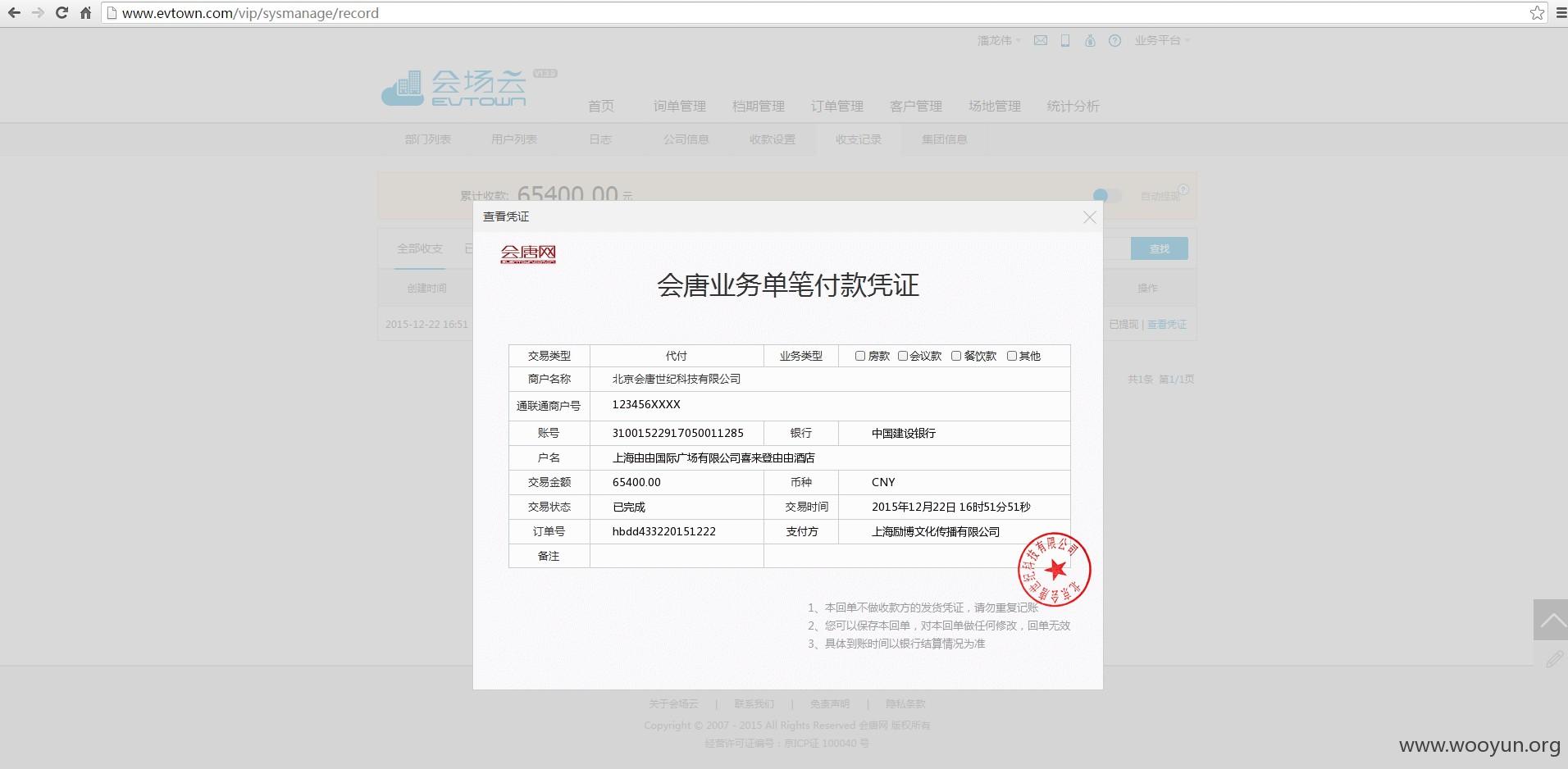Click the mobile phone icon in header
Screen dimensions: 1568x769
click(1064, 40)
